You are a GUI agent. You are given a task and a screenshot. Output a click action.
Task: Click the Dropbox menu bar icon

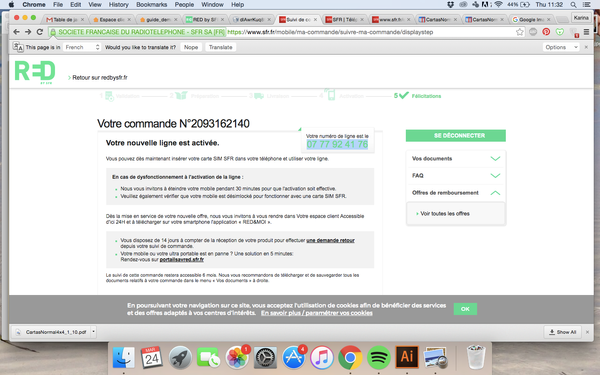450,5
